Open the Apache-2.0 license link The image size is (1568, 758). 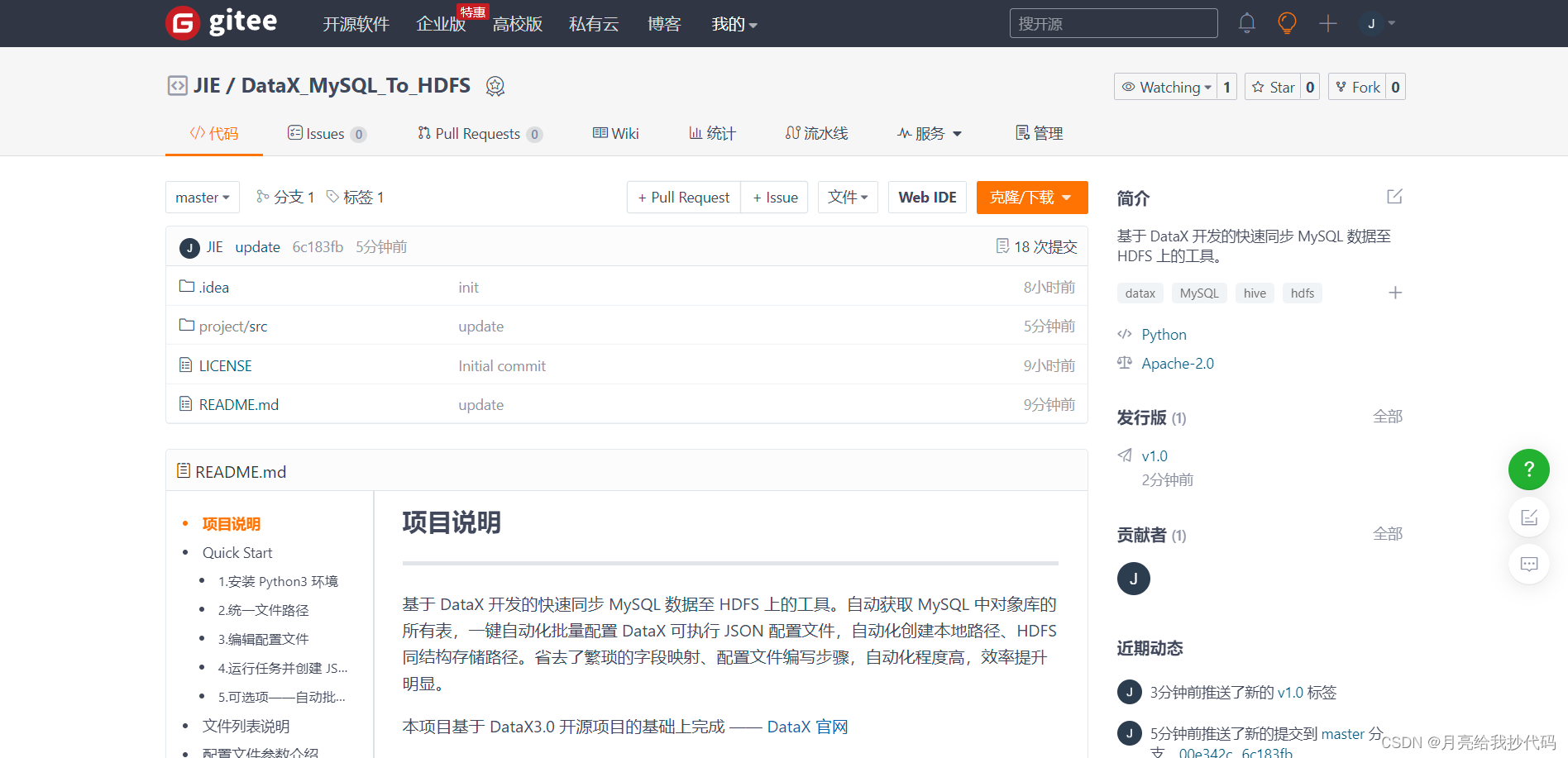[x=1178, y=363]
